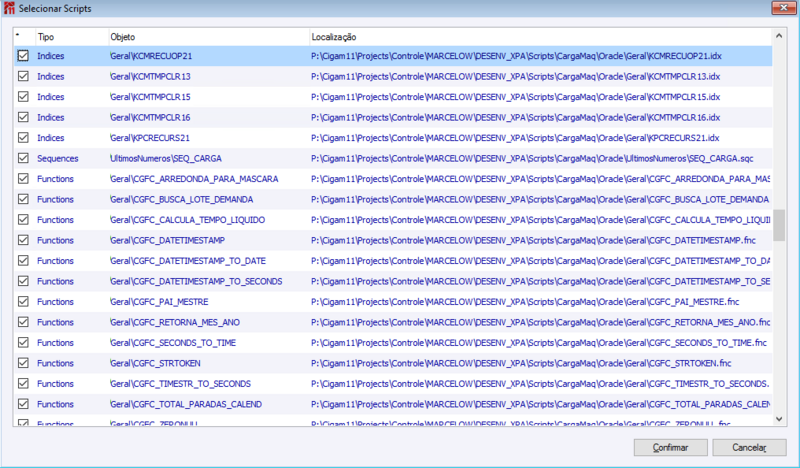
Task: Uncheck CGFC_PAI_MESTRE function checkbox
Action: (23, 302)
